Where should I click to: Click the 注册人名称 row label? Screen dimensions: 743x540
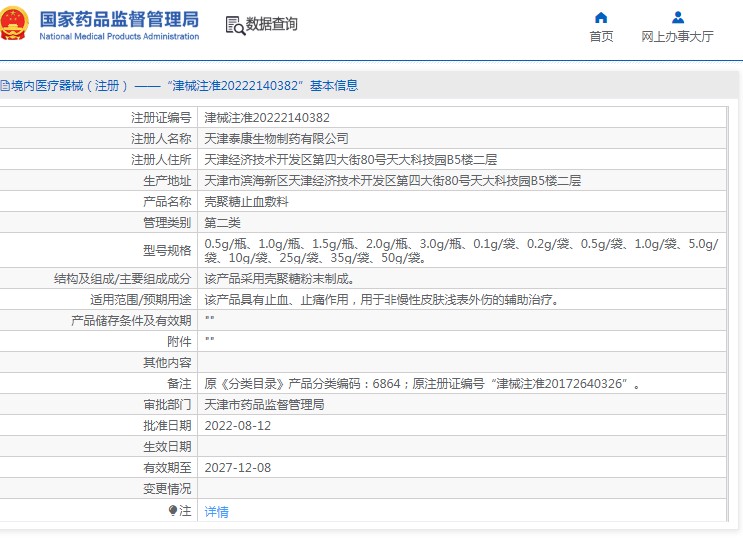pos(161,138)
